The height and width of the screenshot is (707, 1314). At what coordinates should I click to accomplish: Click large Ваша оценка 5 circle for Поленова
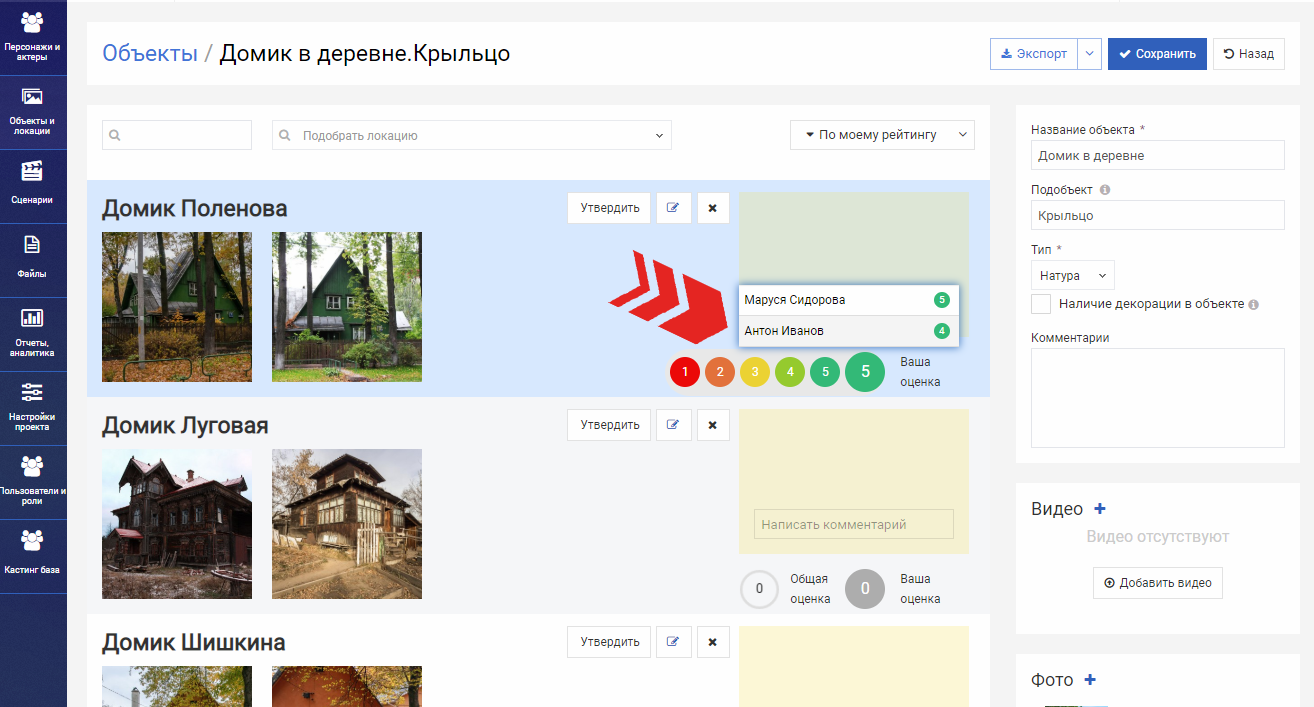coord(865,372)
